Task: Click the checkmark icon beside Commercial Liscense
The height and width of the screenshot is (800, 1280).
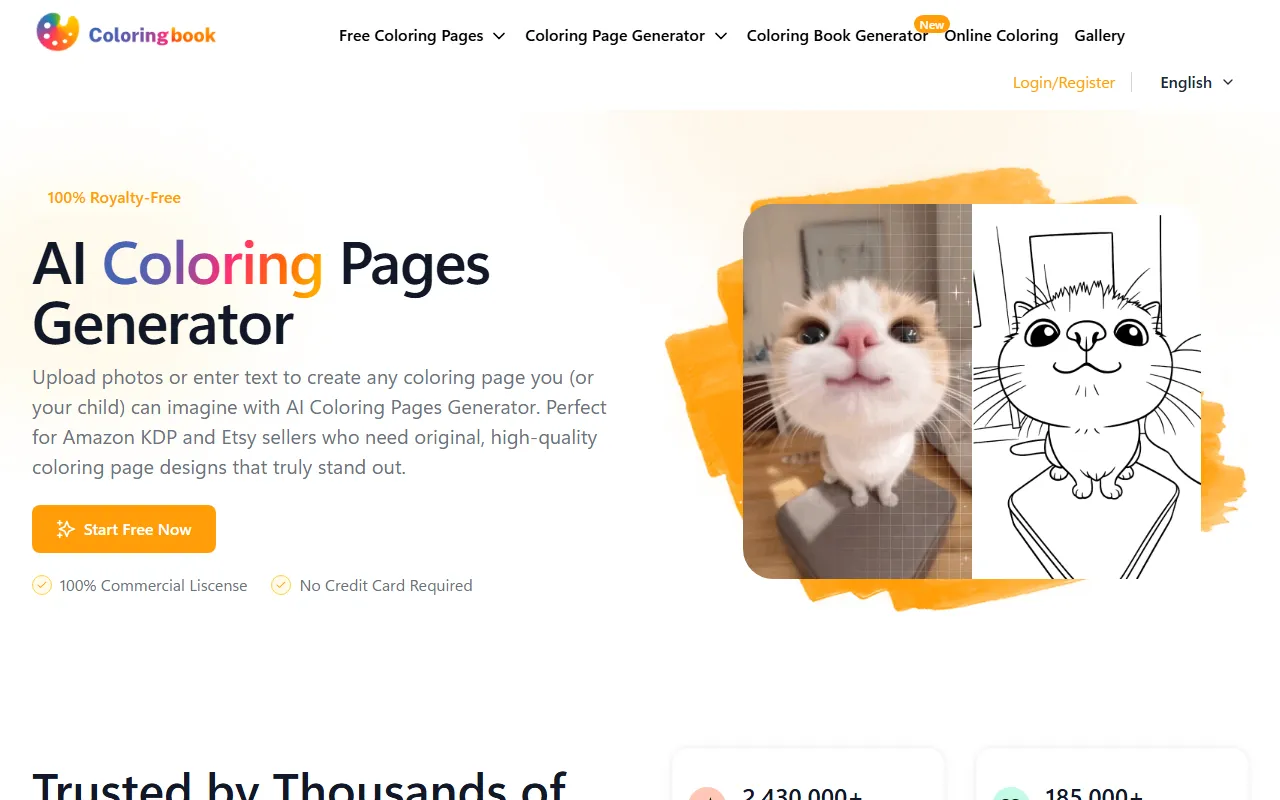Action: (x=42, y=585)
